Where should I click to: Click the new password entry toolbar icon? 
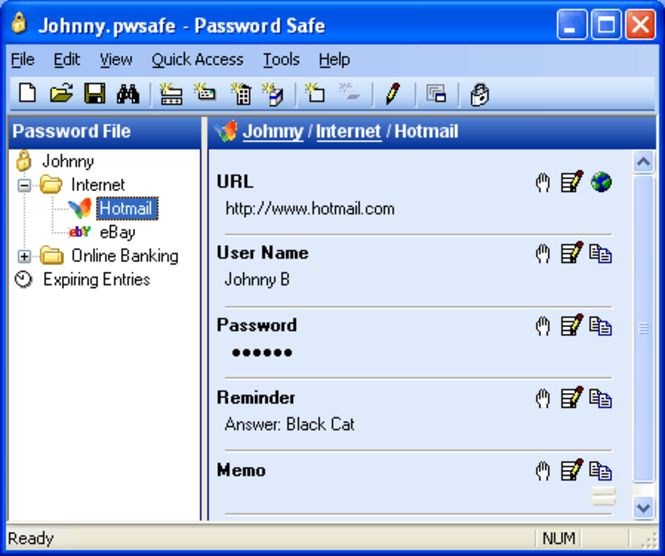(171, 93)
